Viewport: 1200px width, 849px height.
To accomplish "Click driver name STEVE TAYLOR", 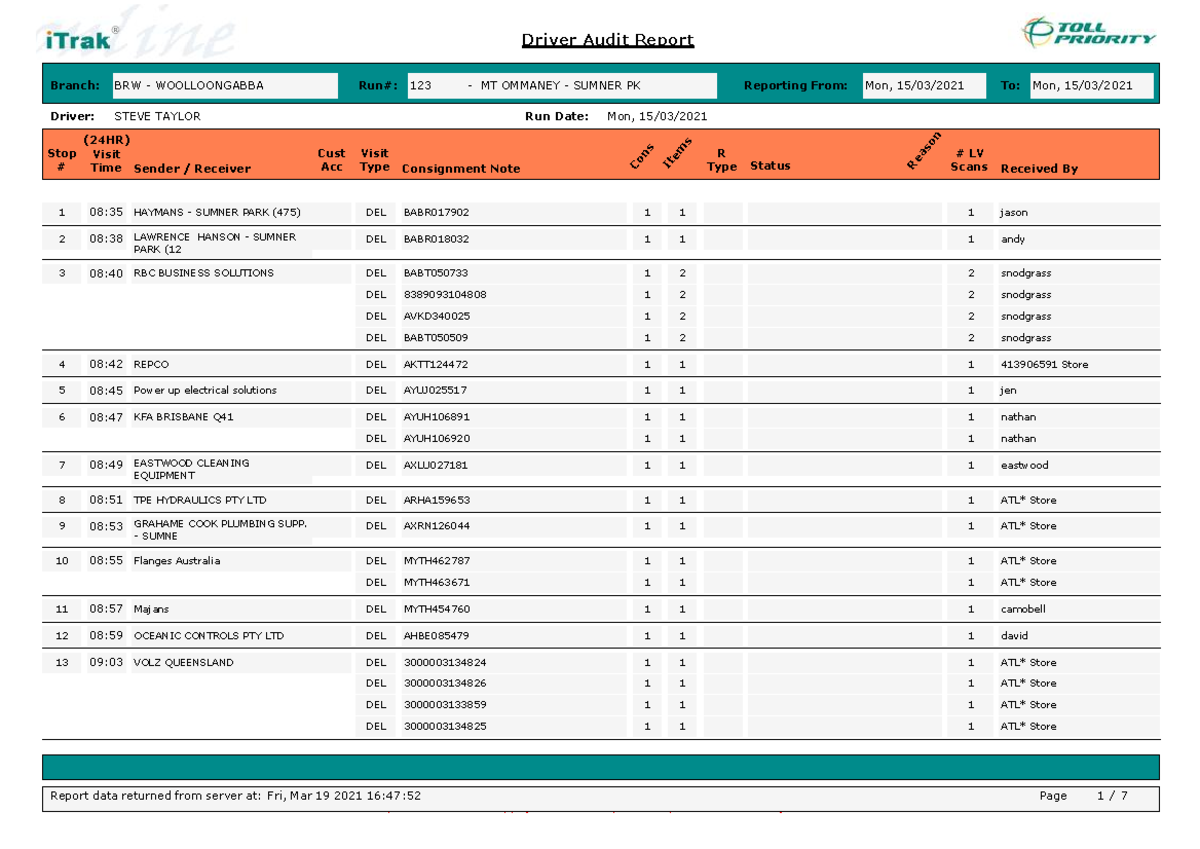I will click(x=157, y=117).
